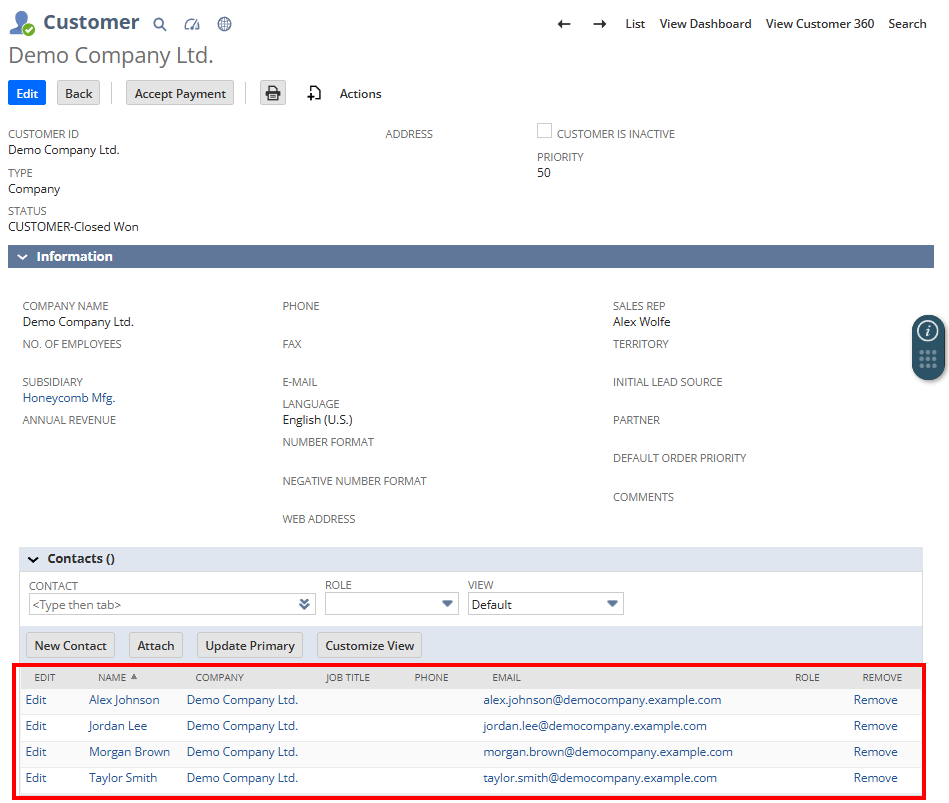Go to previous record with left arrow
The image size is (949, 803).
coord(564,24)
